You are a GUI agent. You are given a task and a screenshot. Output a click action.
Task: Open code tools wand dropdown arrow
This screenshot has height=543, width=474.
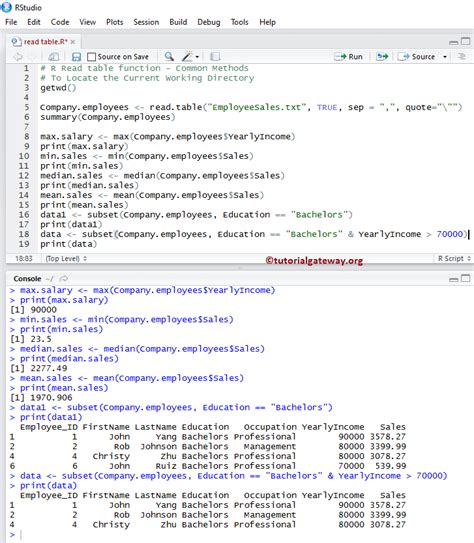tap(197, 57)
